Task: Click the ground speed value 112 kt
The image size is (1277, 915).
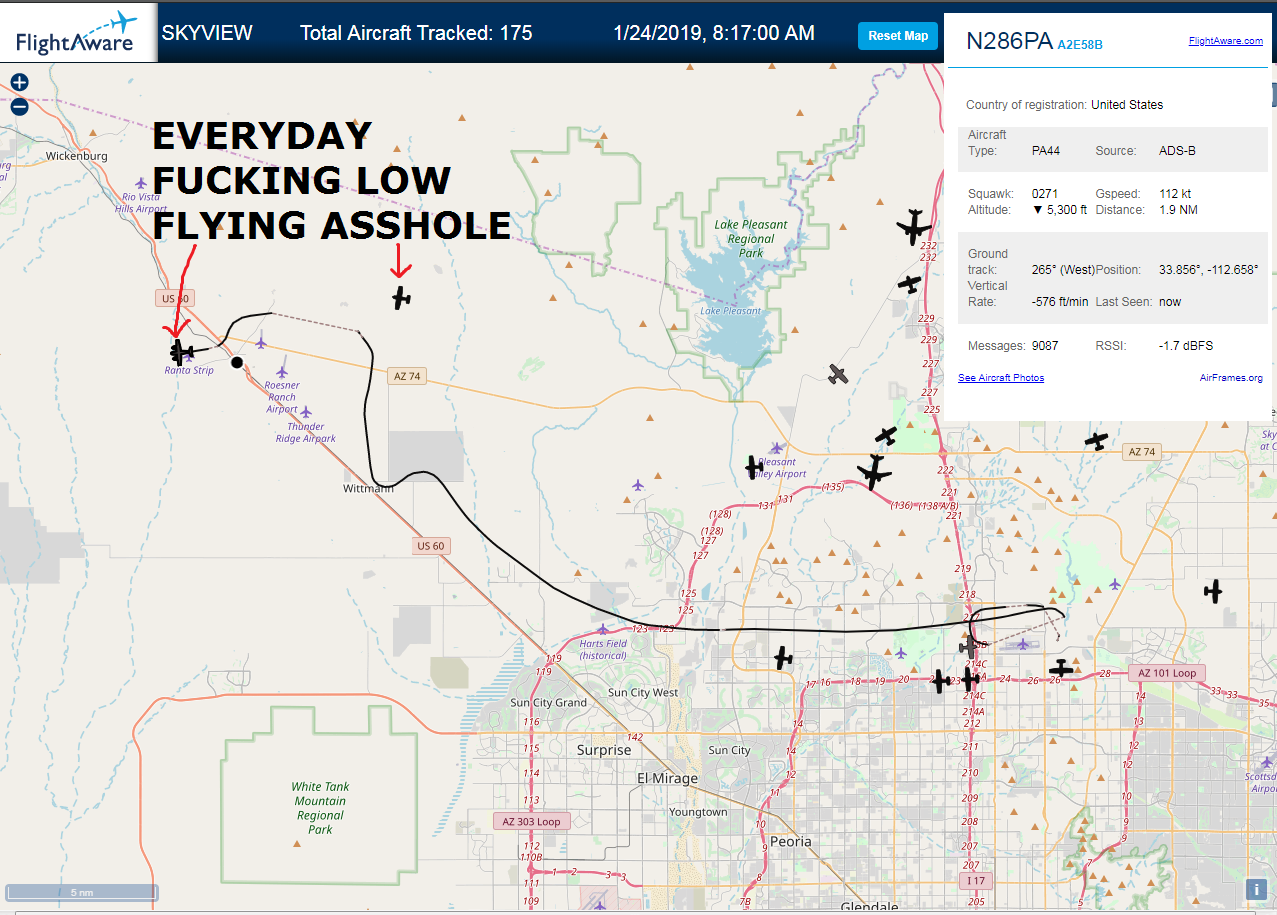Action: click(x=1173, y=193)
